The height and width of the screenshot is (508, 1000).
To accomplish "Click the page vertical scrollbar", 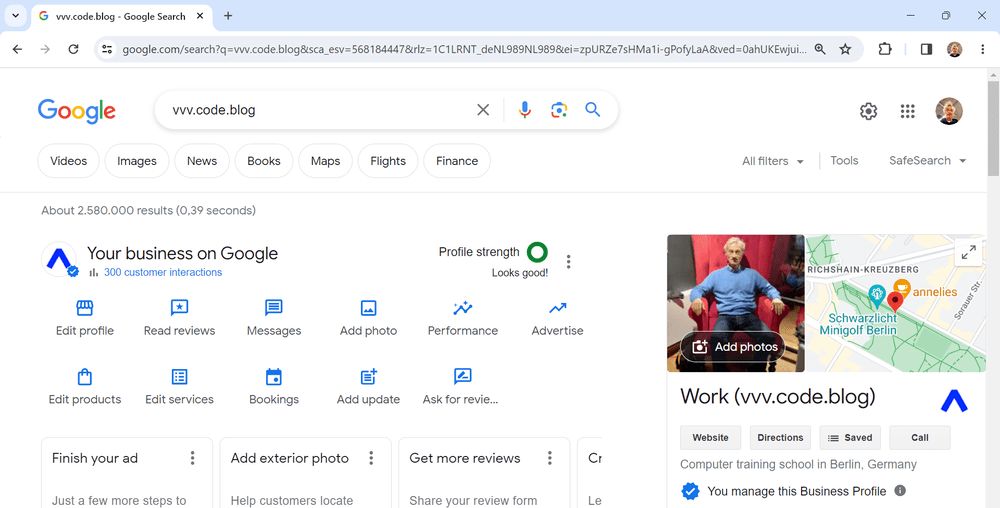I will coord(994,127).
